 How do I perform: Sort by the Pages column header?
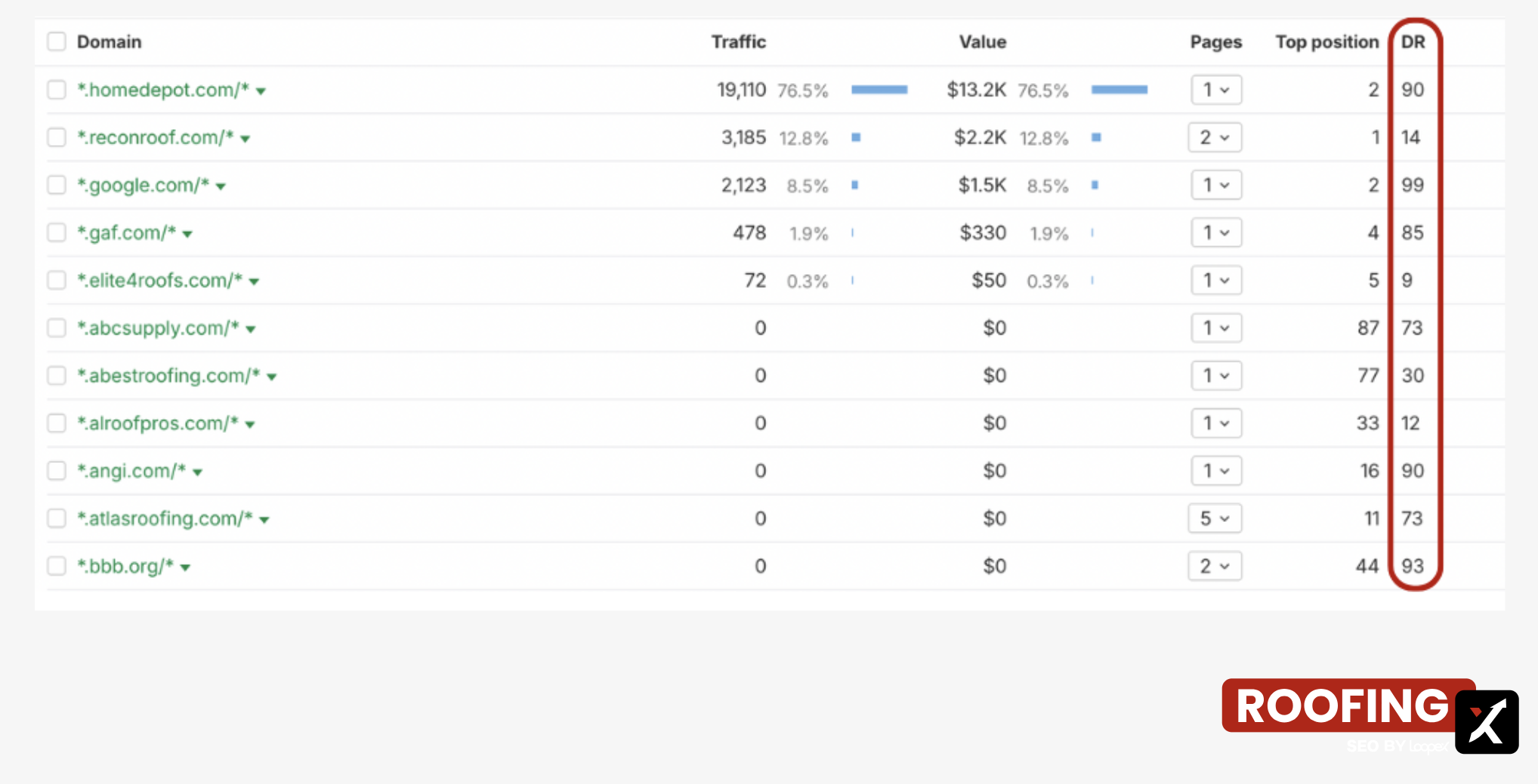[1216, 42]
